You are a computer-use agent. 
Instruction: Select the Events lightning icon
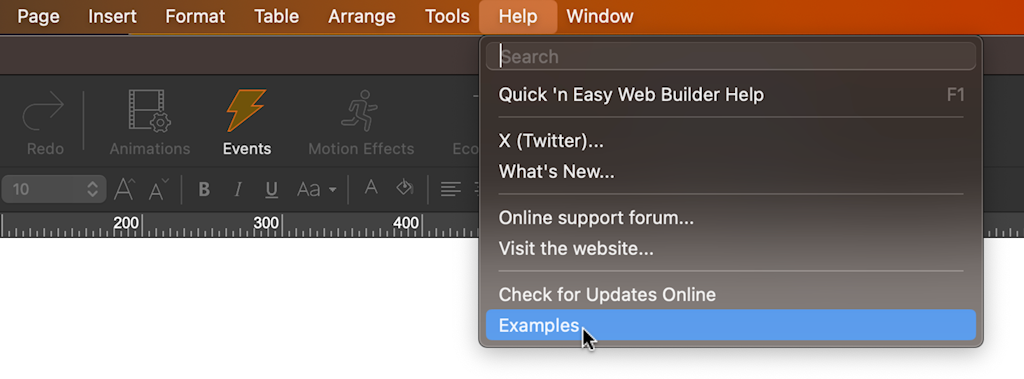[246, 111]
